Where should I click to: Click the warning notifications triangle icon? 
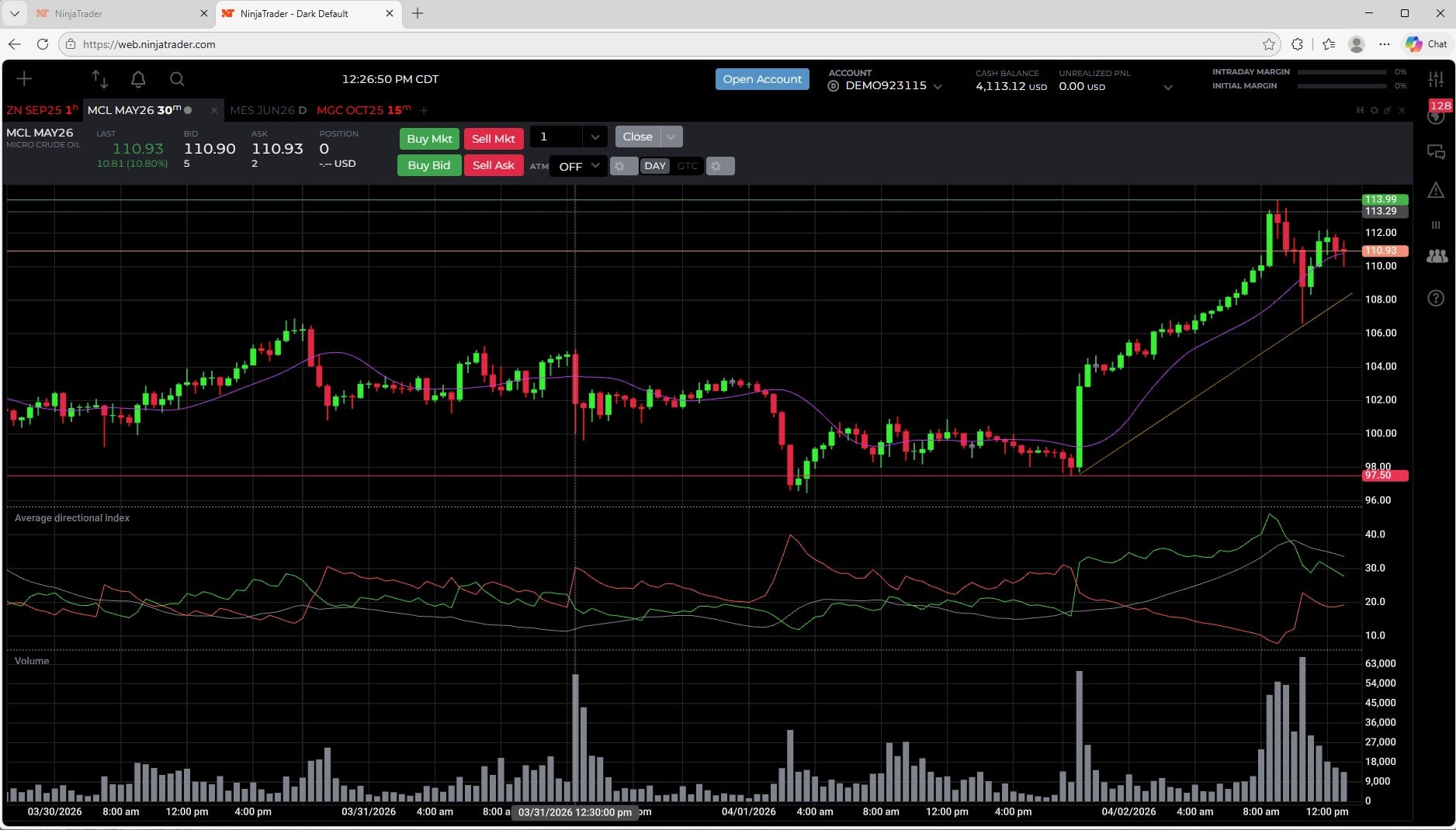pyautogui.click(x=1437, y=190)
